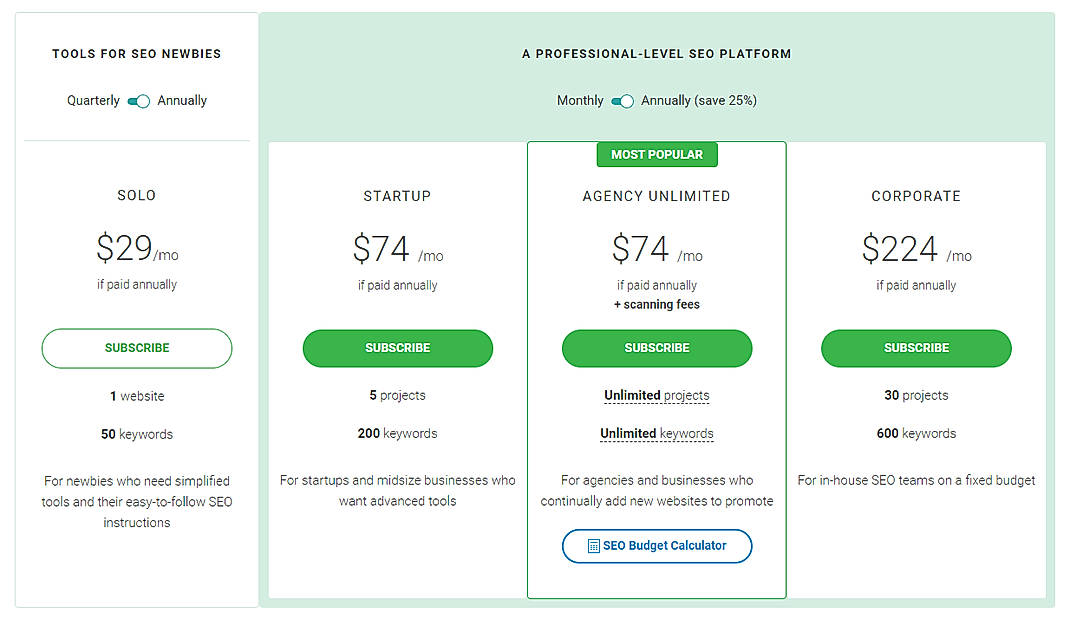Subscribe to the Solo plan
This screenshot has width=1070, height=619.
tap(136, 348)
